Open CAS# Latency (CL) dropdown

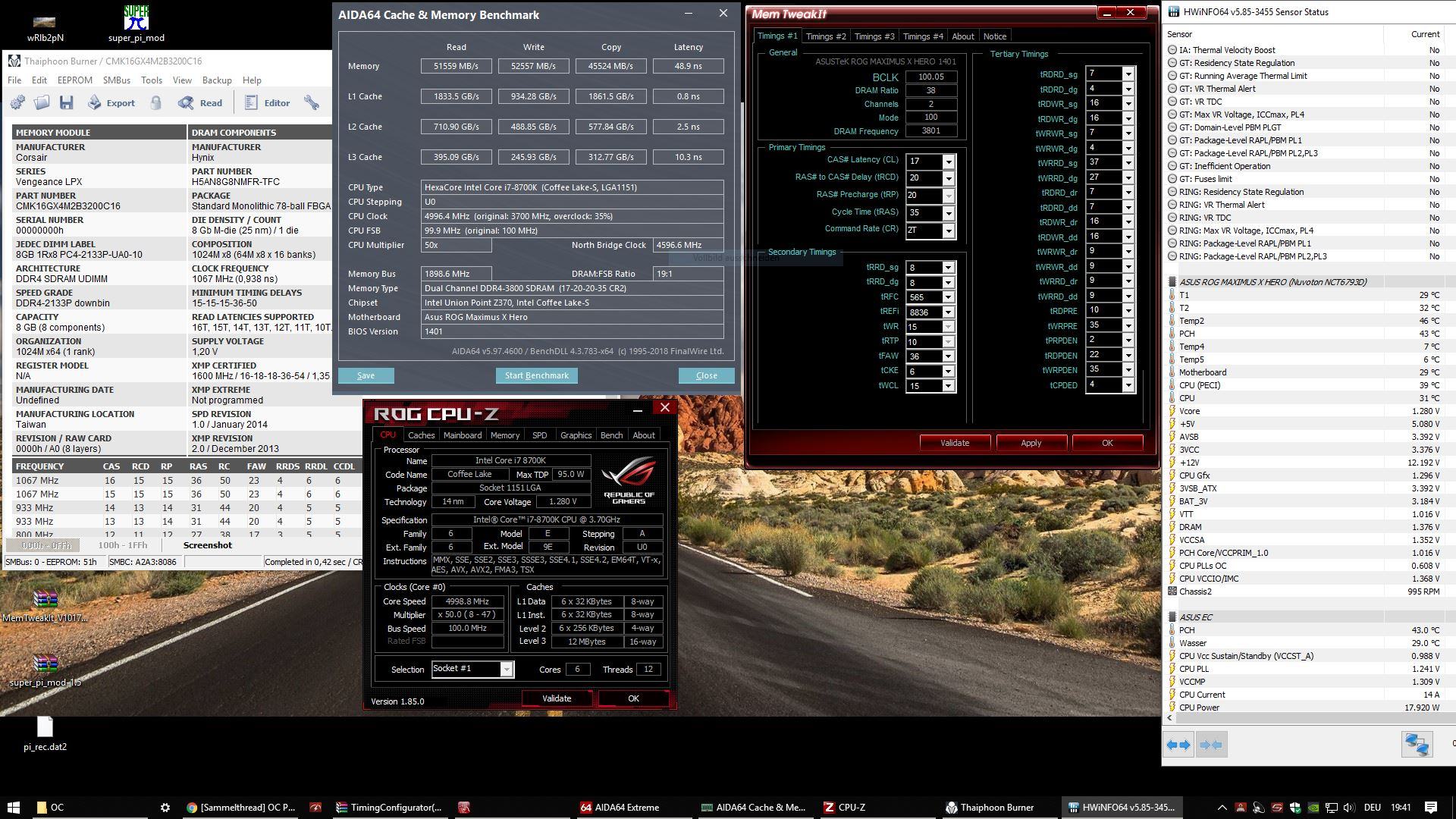coord(948,162)
